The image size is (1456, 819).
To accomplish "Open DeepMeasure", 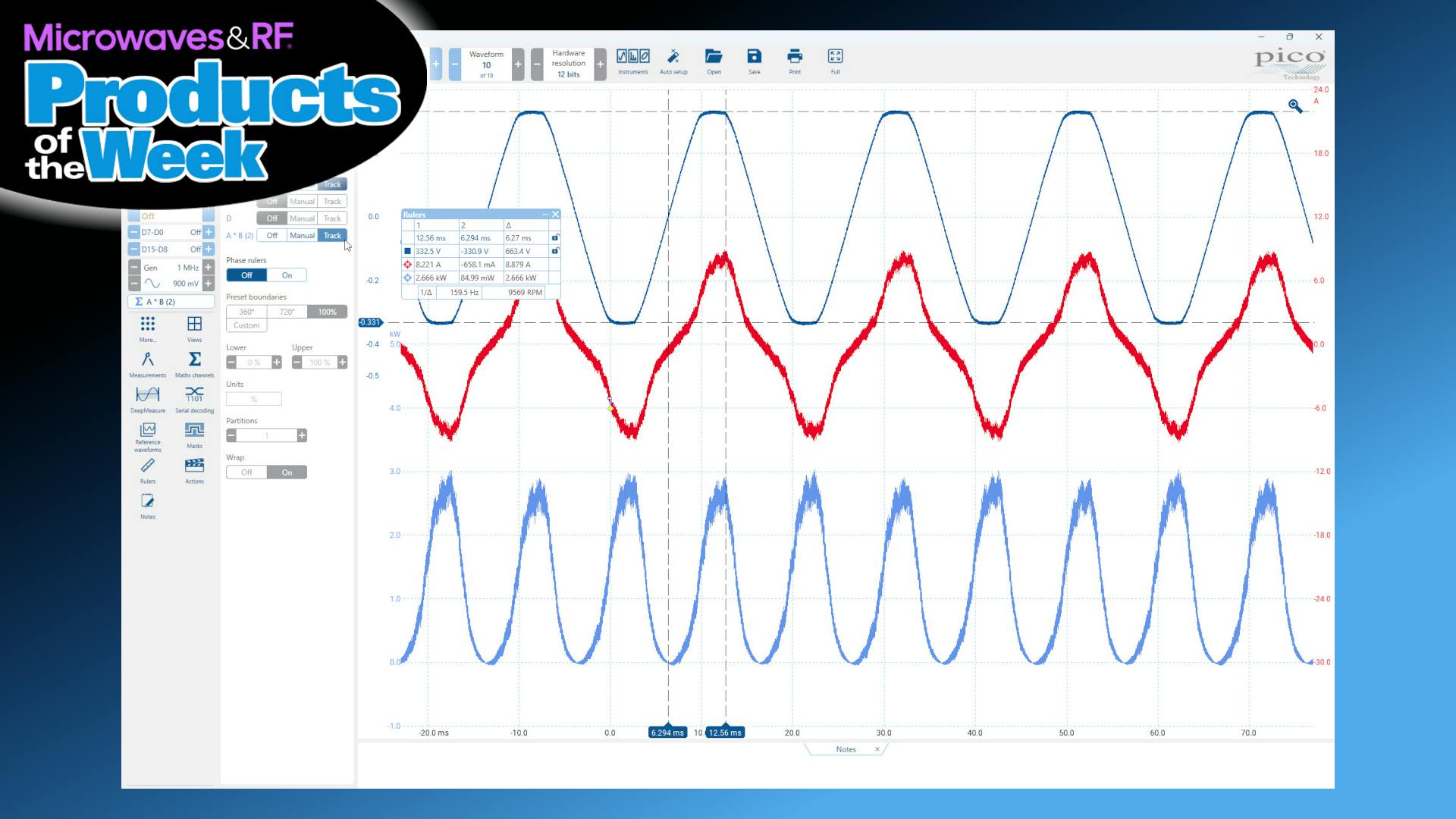I will pos(147,397).
